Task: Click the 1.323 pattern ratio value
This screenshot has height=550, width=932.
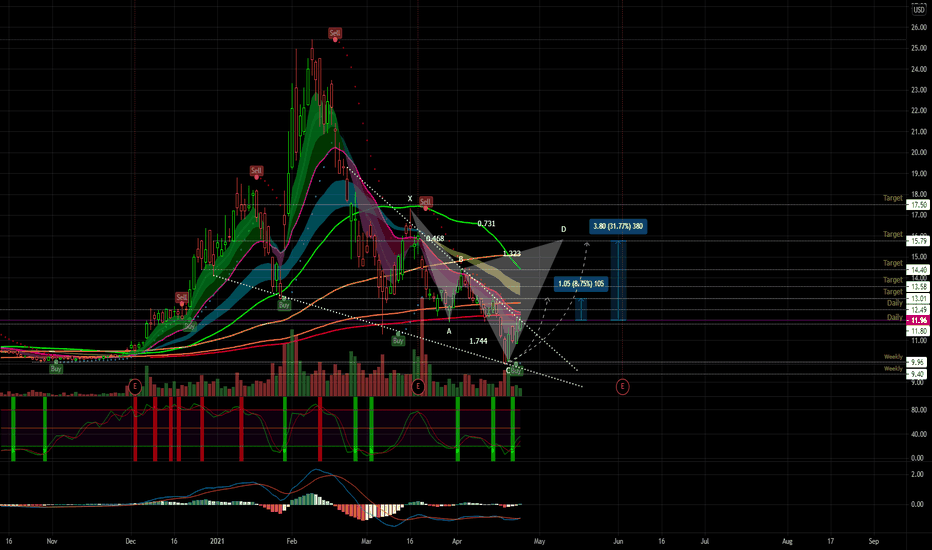Action: point(511,253)
